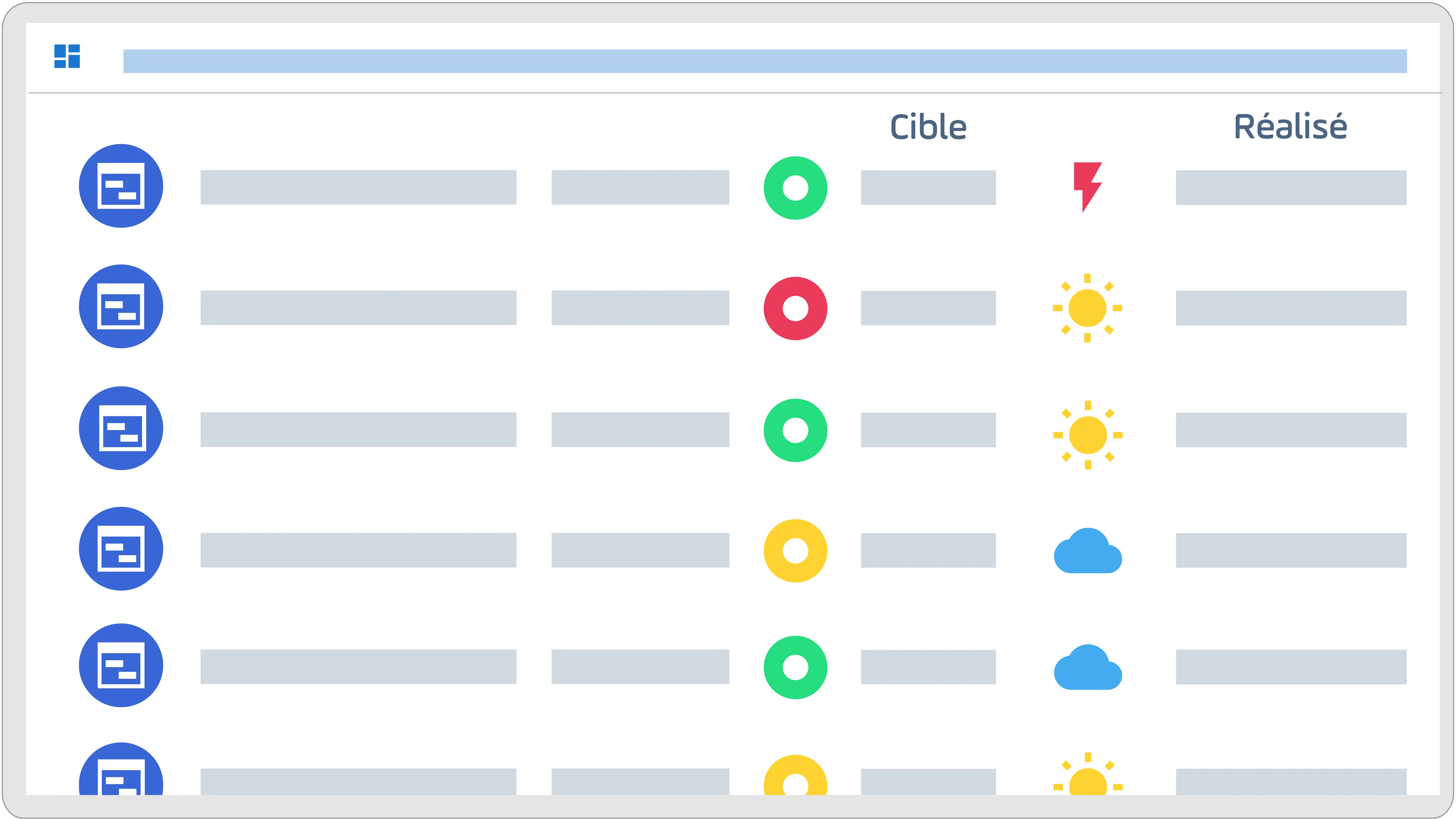The width and height of the screenshot is (1456, 819).
Task: Click the third row blue project icon
Action: (x=121, y=428)
